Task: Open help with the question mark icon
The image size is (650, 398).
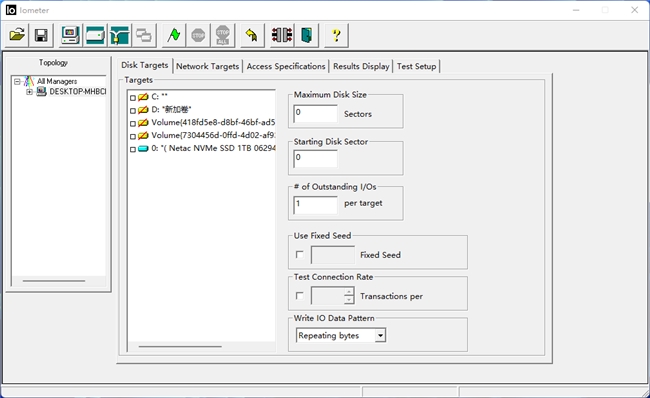Action: (x=336, y=35)
